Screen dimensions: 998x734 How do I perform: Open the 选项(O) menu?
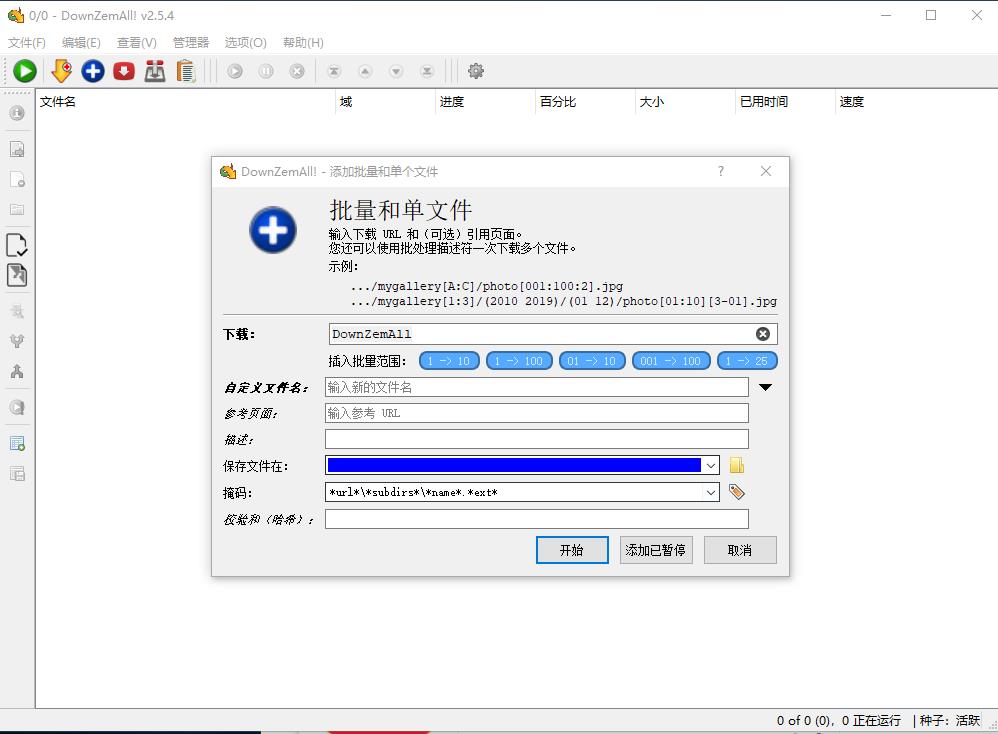[246, 43]
